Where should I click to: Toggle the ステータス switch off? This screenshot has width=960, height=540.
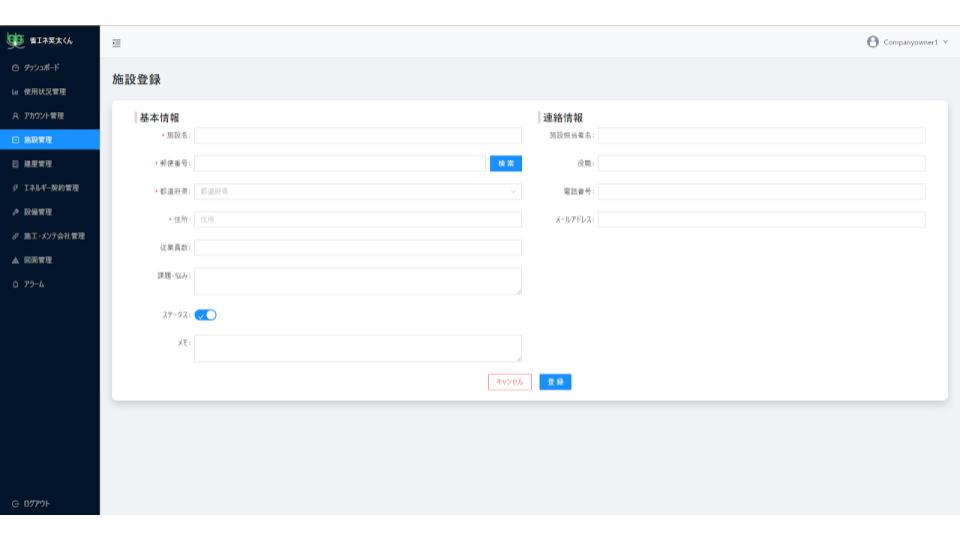(205, 315)
